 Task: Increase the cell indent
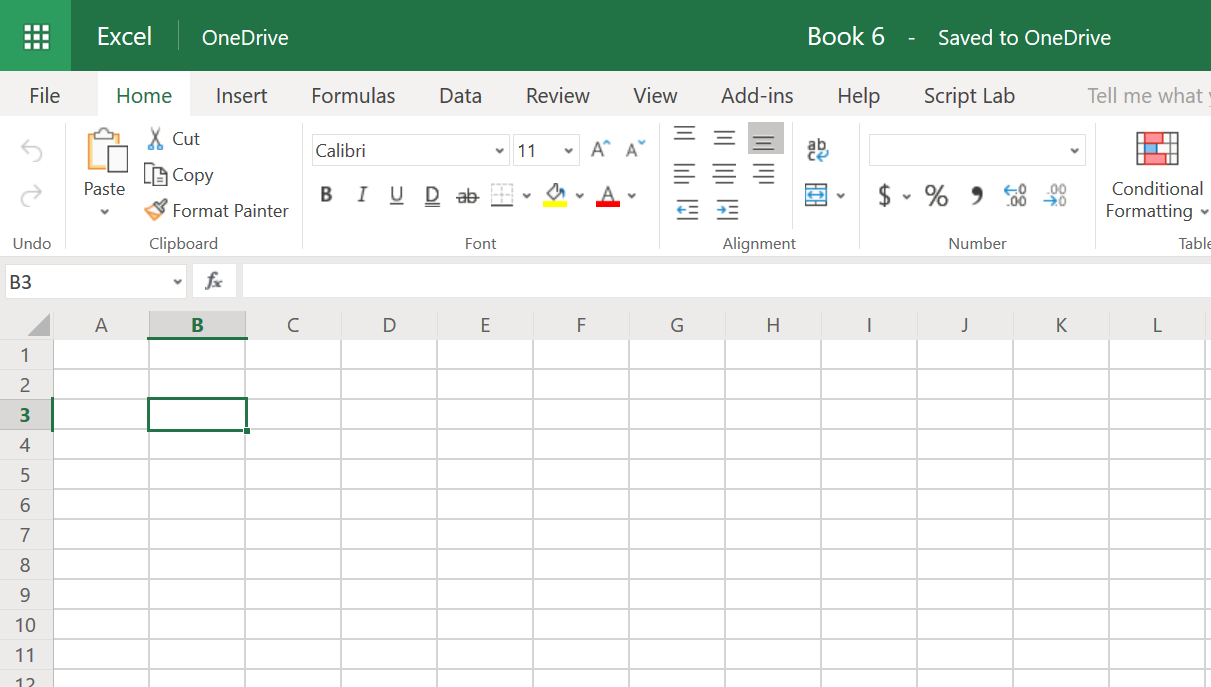[727, 210]
